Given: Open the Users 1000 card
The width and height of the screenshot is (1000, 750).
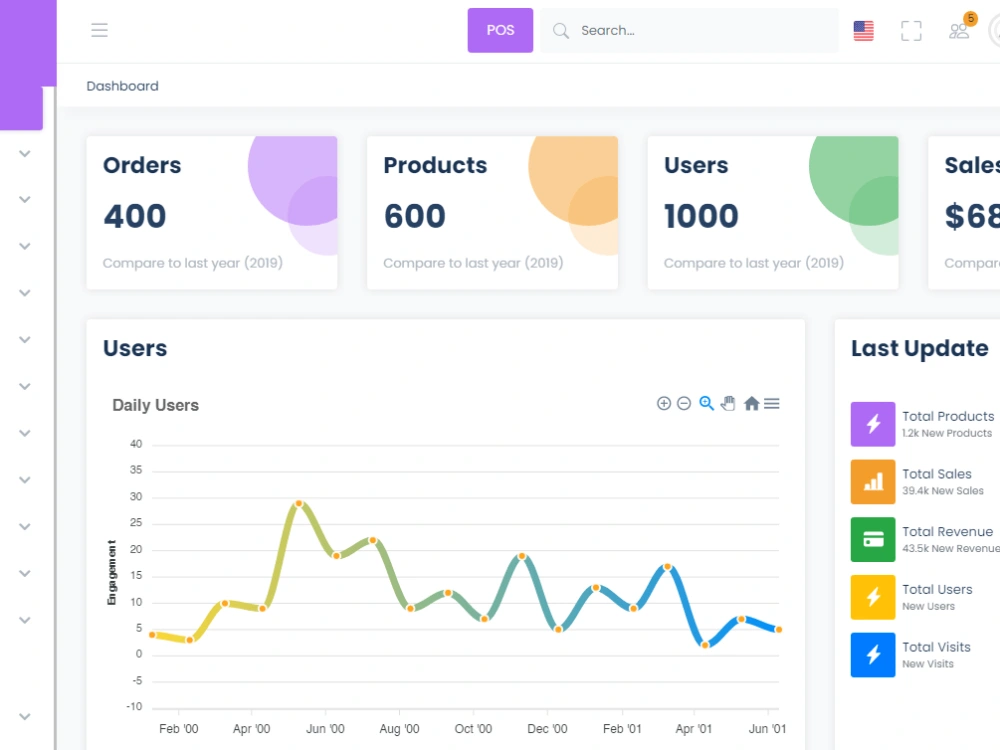Looking at the screenshot, I should (x=773, y=212).
